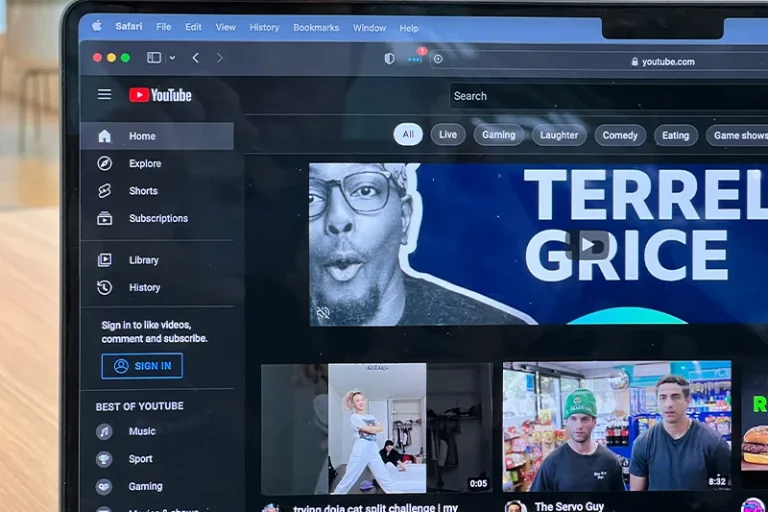Screen dimensions: 768x512
Task: Open the View menu
Action: pos(225,27)
